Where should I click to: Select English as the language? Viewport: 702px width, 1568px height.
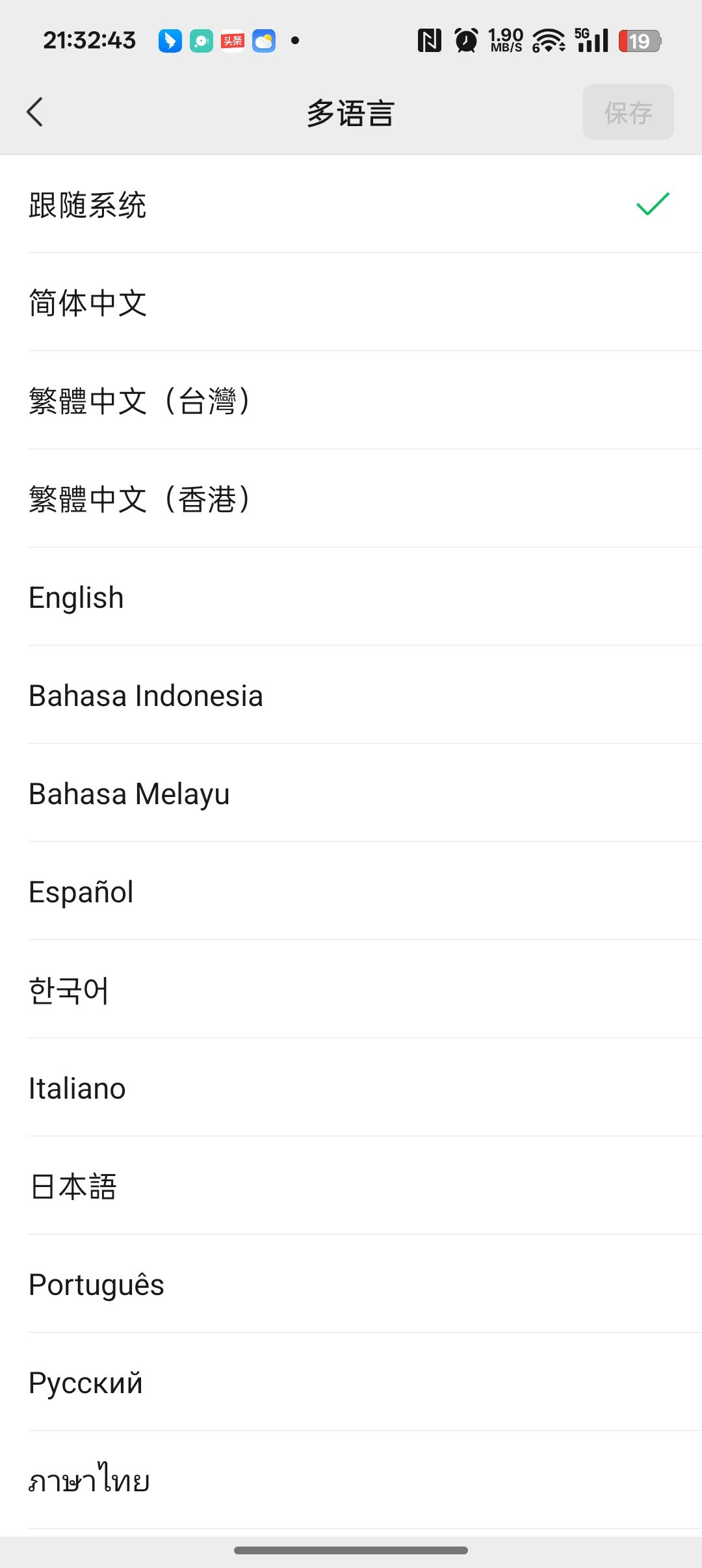click(x=77, y=597)
